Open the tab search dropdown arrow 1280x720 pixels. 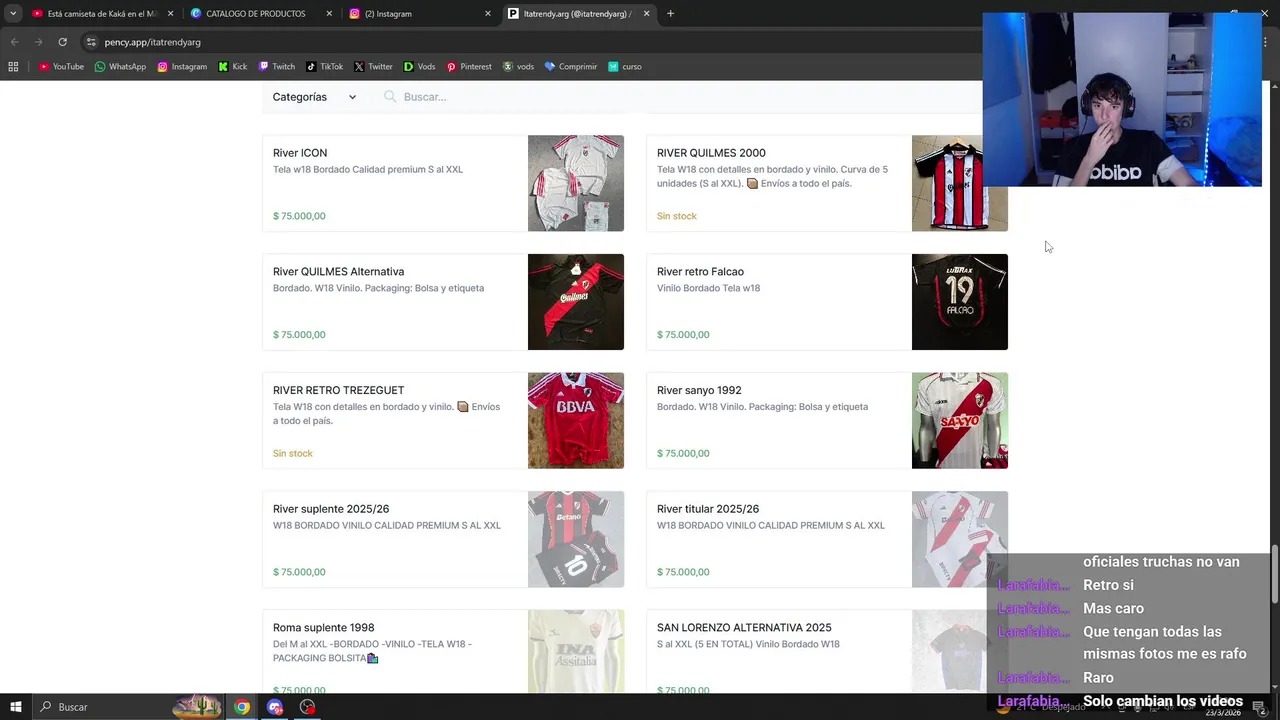(x=13, y=14)
